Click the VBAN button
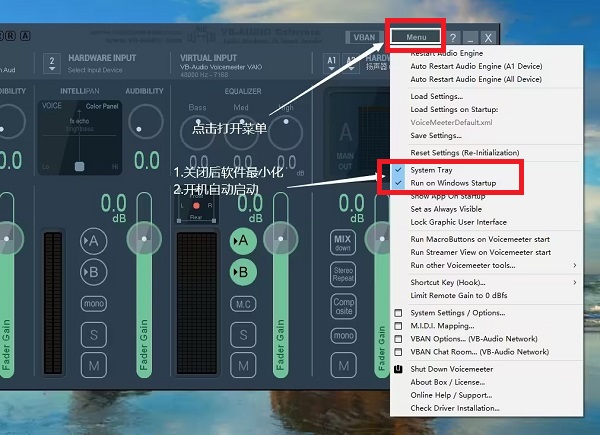600x435 pixels. 362,37
